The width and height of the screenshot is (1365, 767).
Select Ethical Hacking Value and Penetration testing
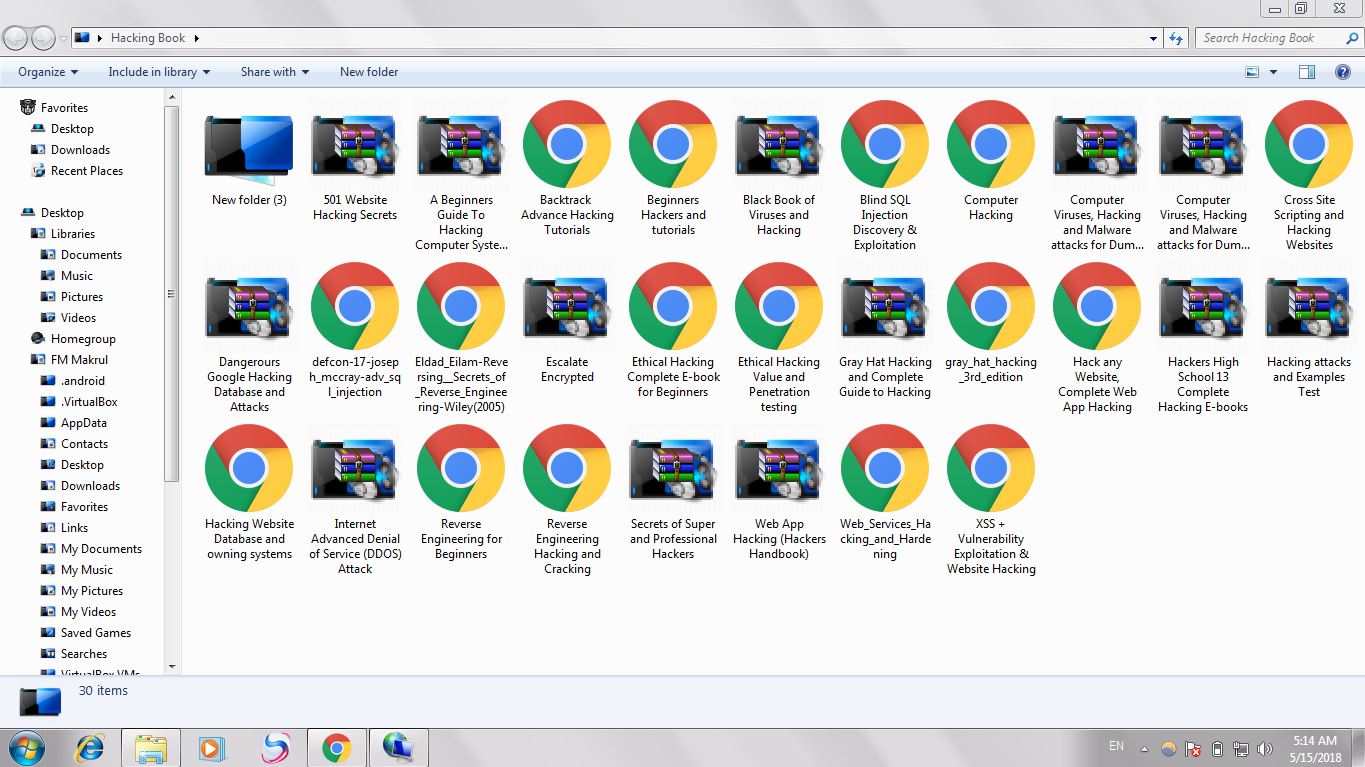pos(779,338)
